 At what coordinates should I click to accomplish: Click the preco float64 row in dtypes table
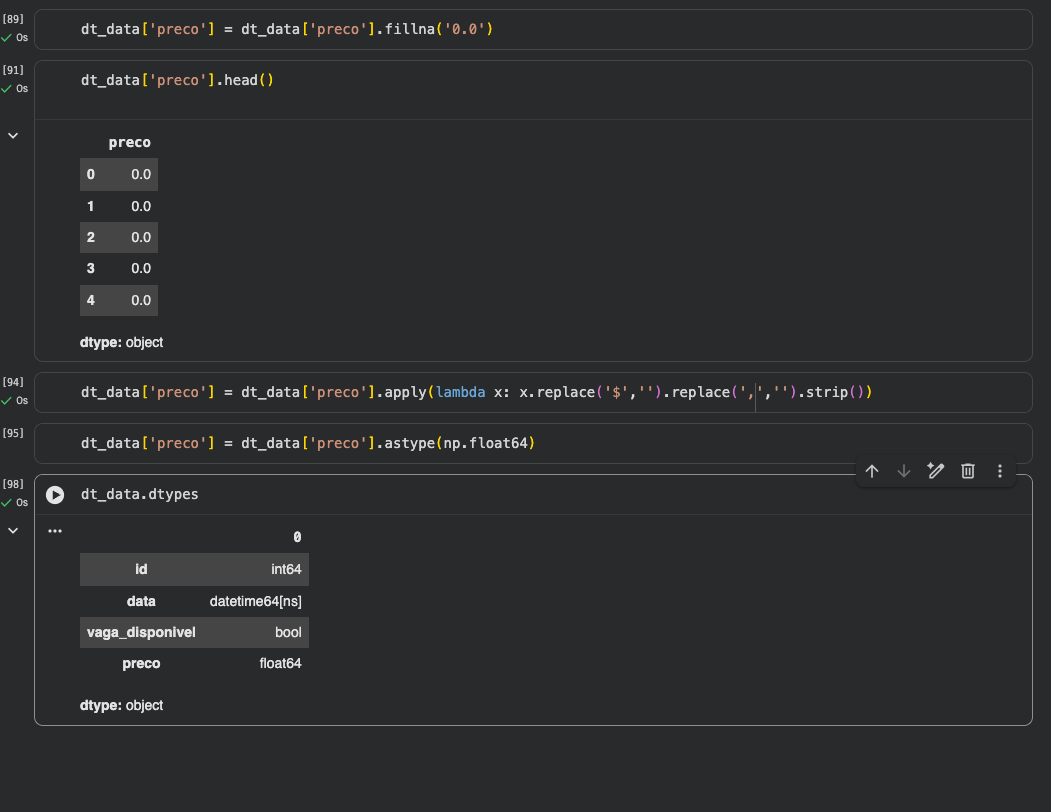(x=194, y=663)
